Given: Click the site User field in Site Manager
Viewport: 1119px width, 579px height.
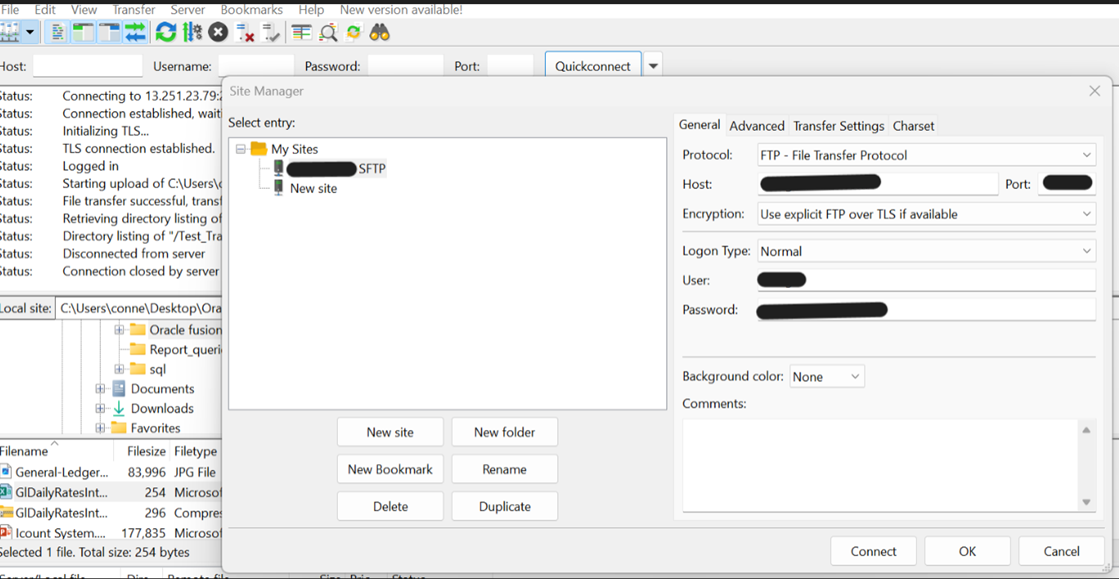Looking at the screenshot, I should pos(926,280).
